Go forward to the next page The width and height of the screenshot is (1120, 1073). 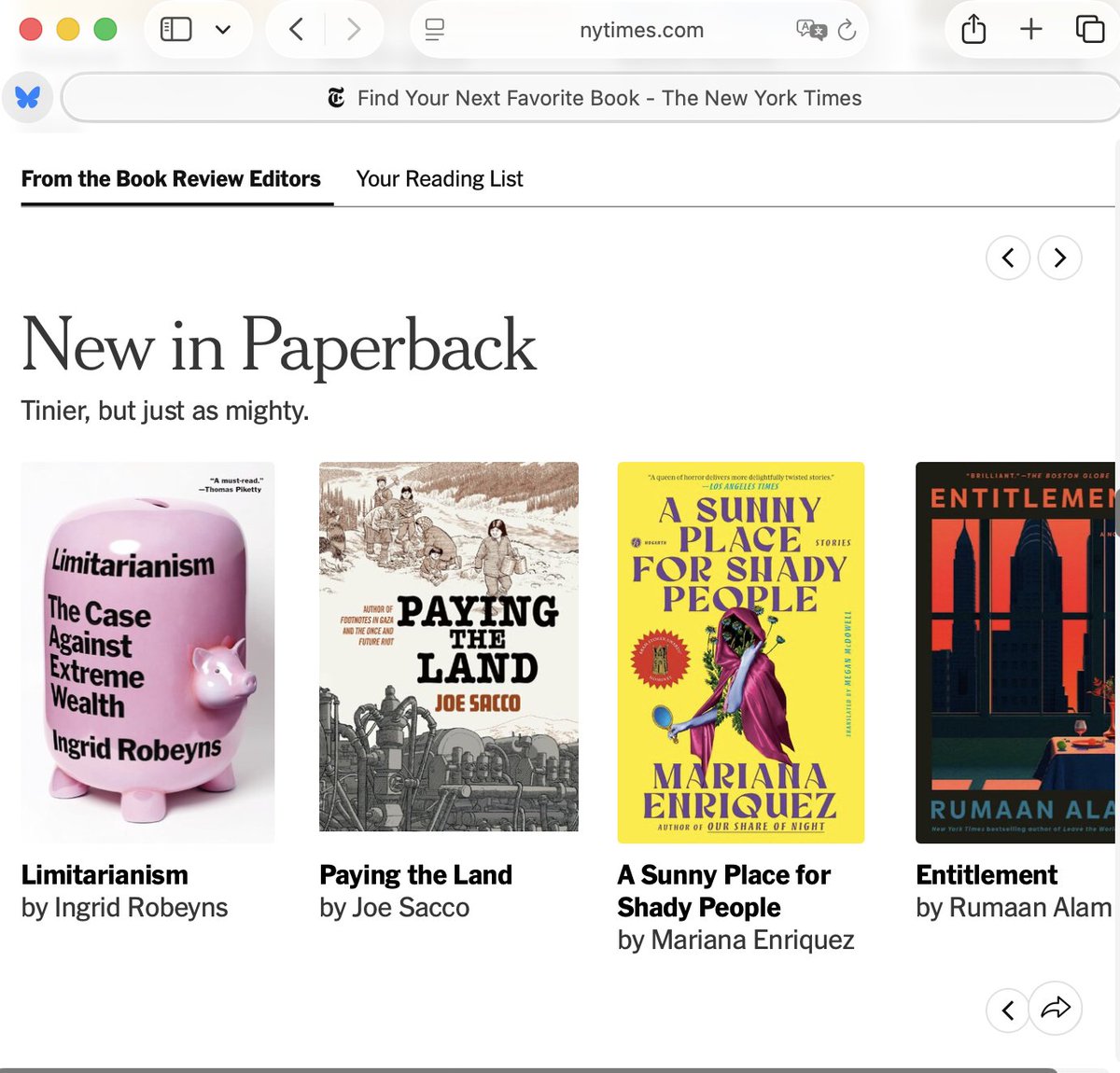(x=354, y=30)
